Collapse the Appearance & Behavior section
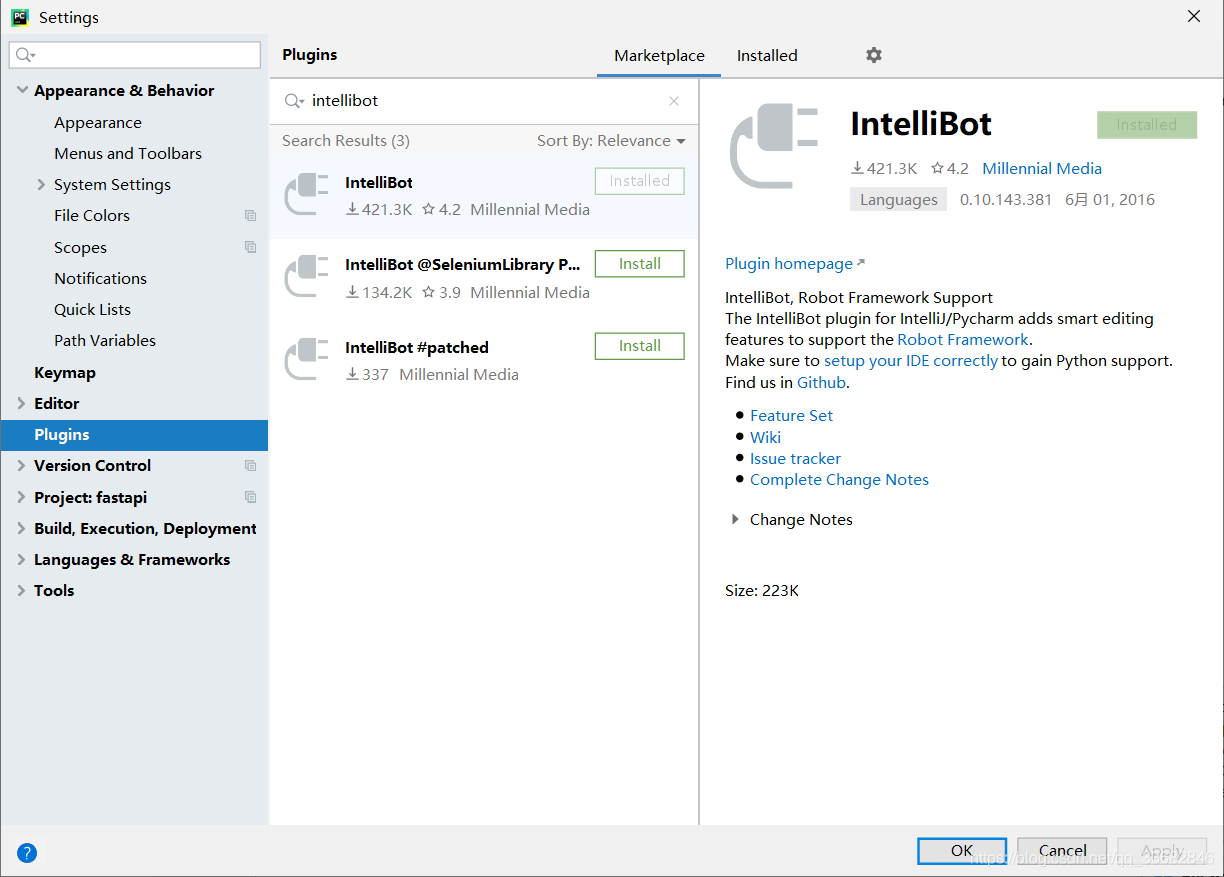1224x877 pixels. (22, 90)
